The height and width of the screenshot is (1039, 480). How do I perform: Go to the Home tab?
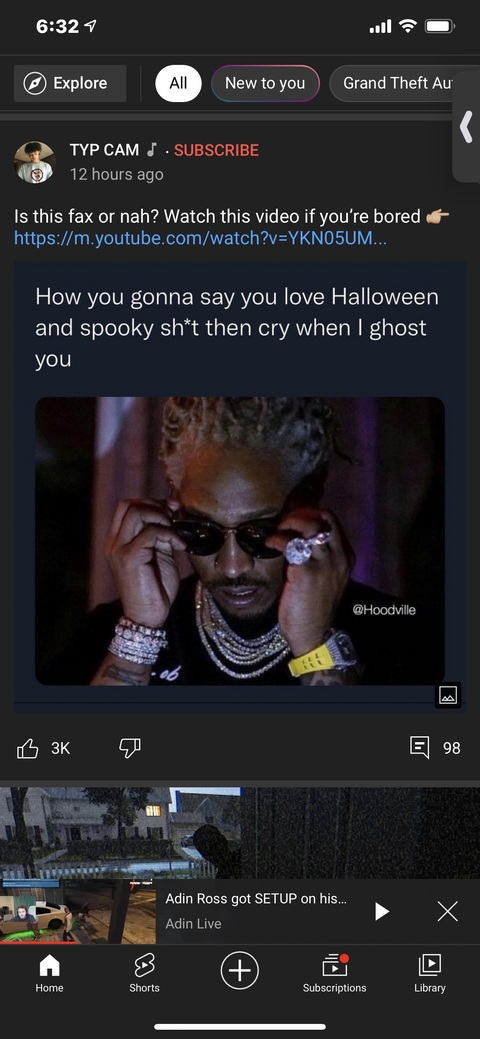[49, 974]
